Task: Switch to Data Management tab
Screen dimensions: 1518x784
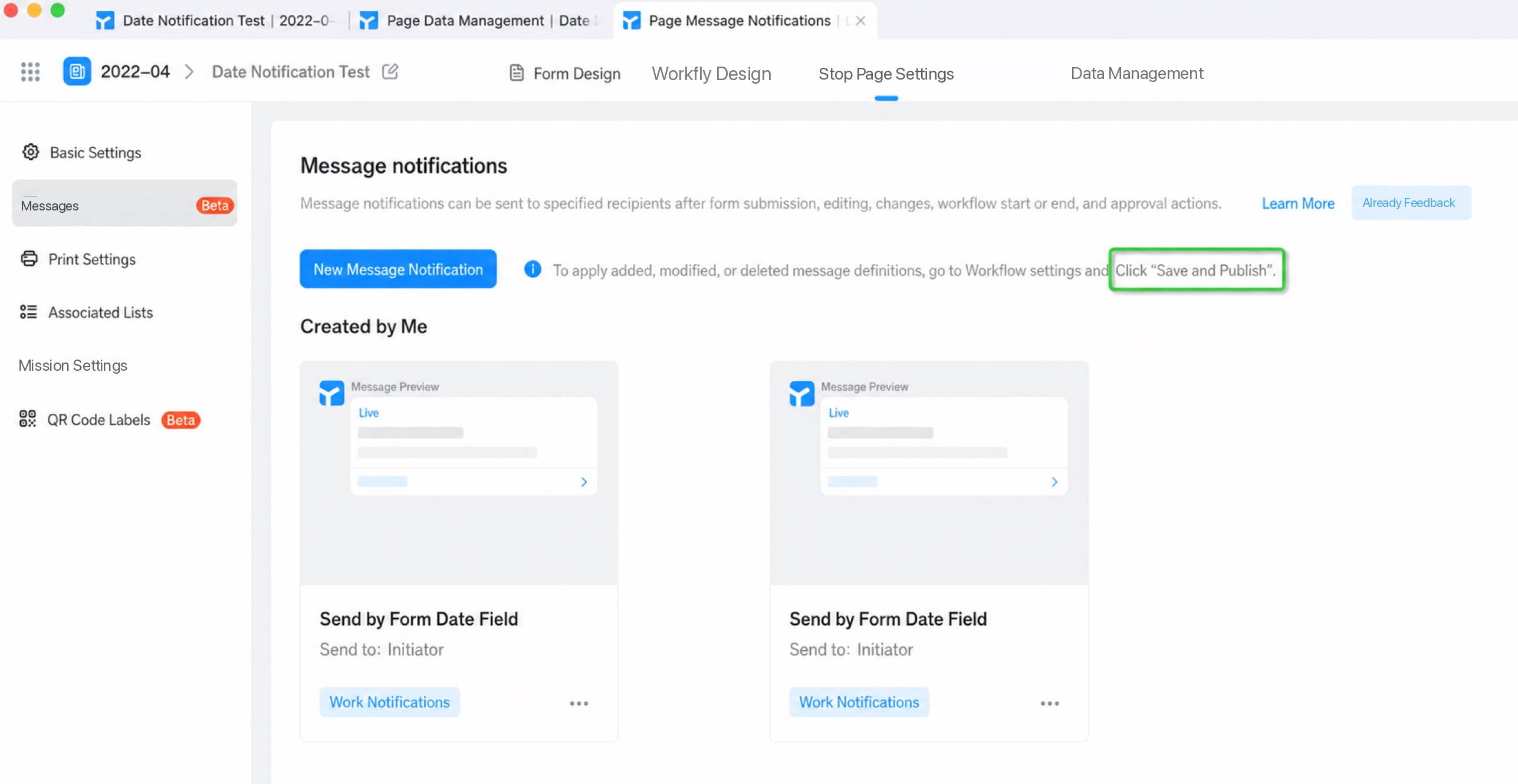Action: pos(1137,73)
